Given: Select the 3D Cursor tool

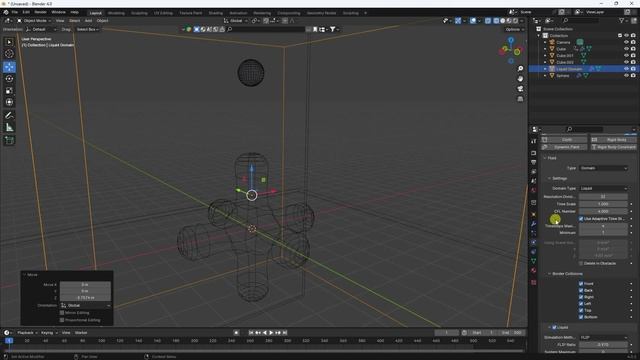Looking at the screenshot, I should click(x=9, y=54).
